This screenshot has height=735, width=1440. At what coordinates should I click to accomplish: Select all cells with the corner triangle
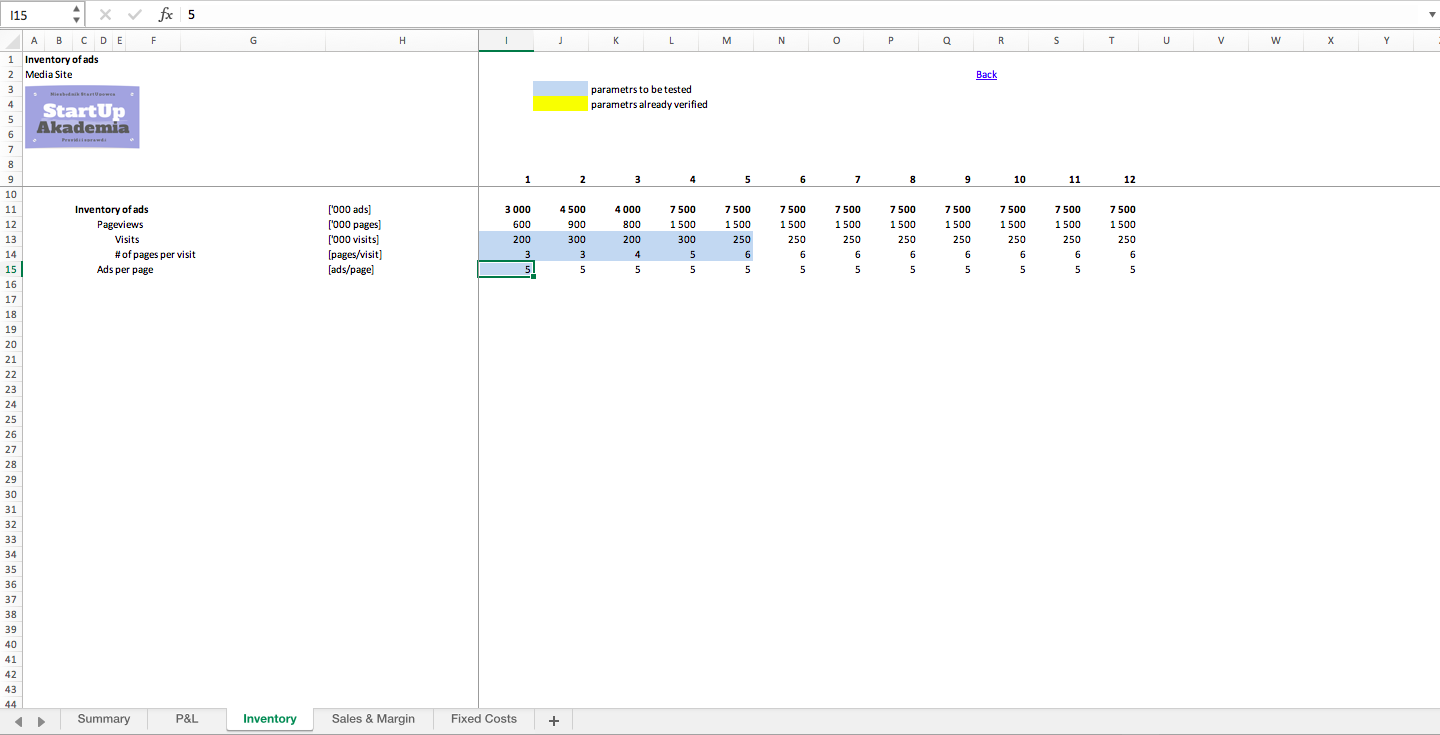coord(11,41)
